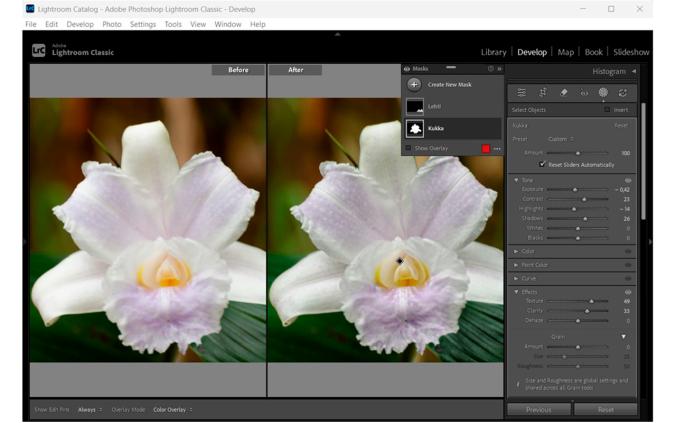The width and height of the screenshot is (676, 423).
Task: Expand the Color section triangle
Action: 516,251
